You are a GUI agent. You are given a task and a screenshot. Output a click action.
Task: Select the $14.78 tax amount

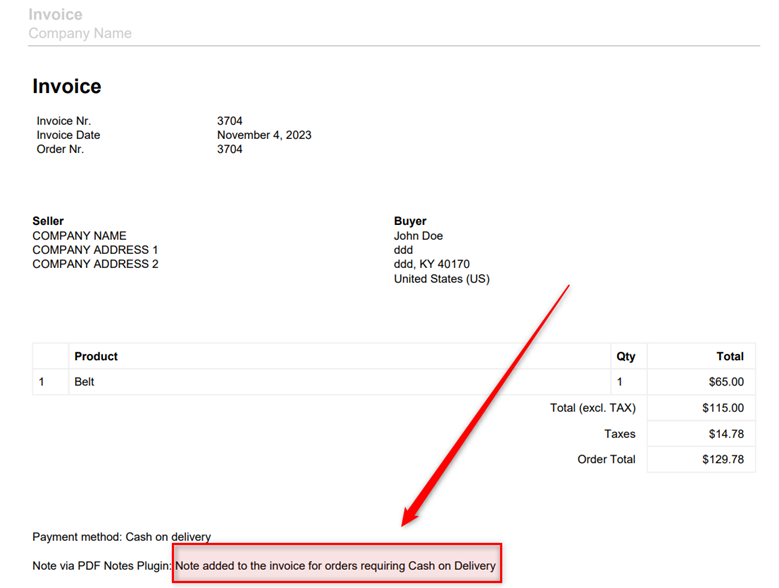[x=726, y=434]
